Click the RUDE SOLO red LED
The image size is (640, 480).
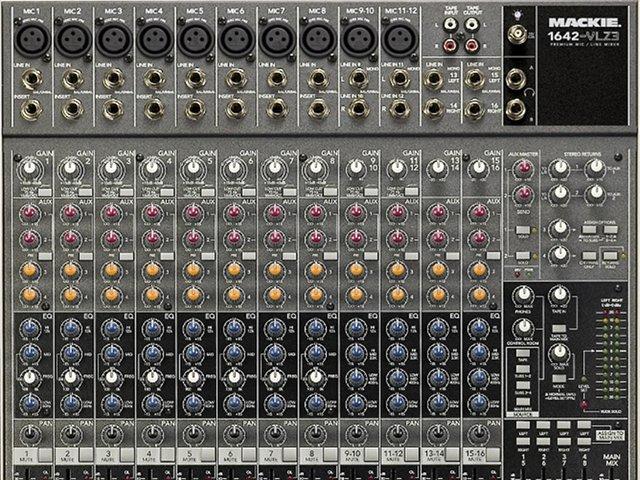(584, 405)
